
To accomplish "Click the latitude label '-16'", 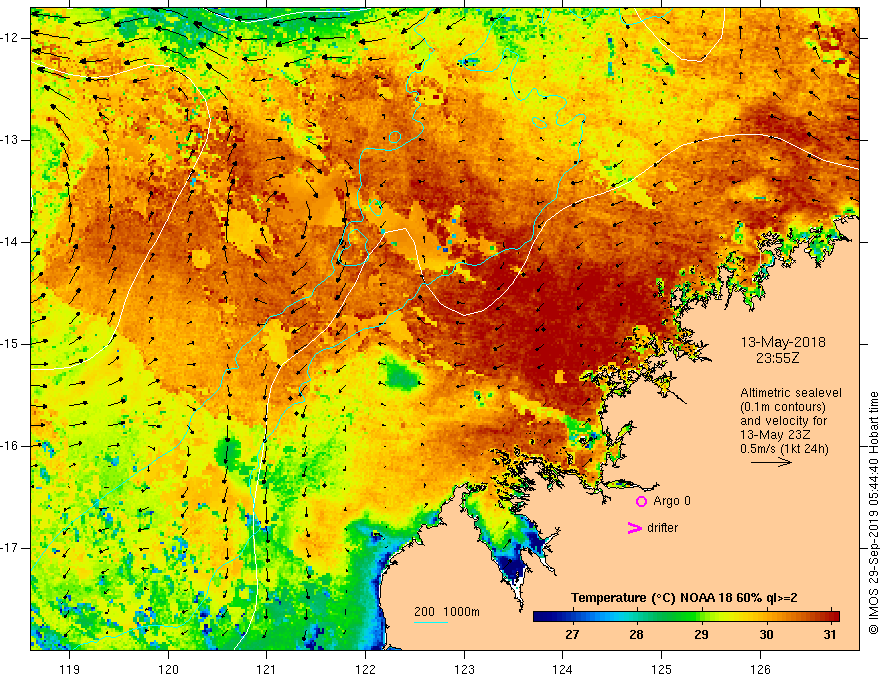I will 10,446.
